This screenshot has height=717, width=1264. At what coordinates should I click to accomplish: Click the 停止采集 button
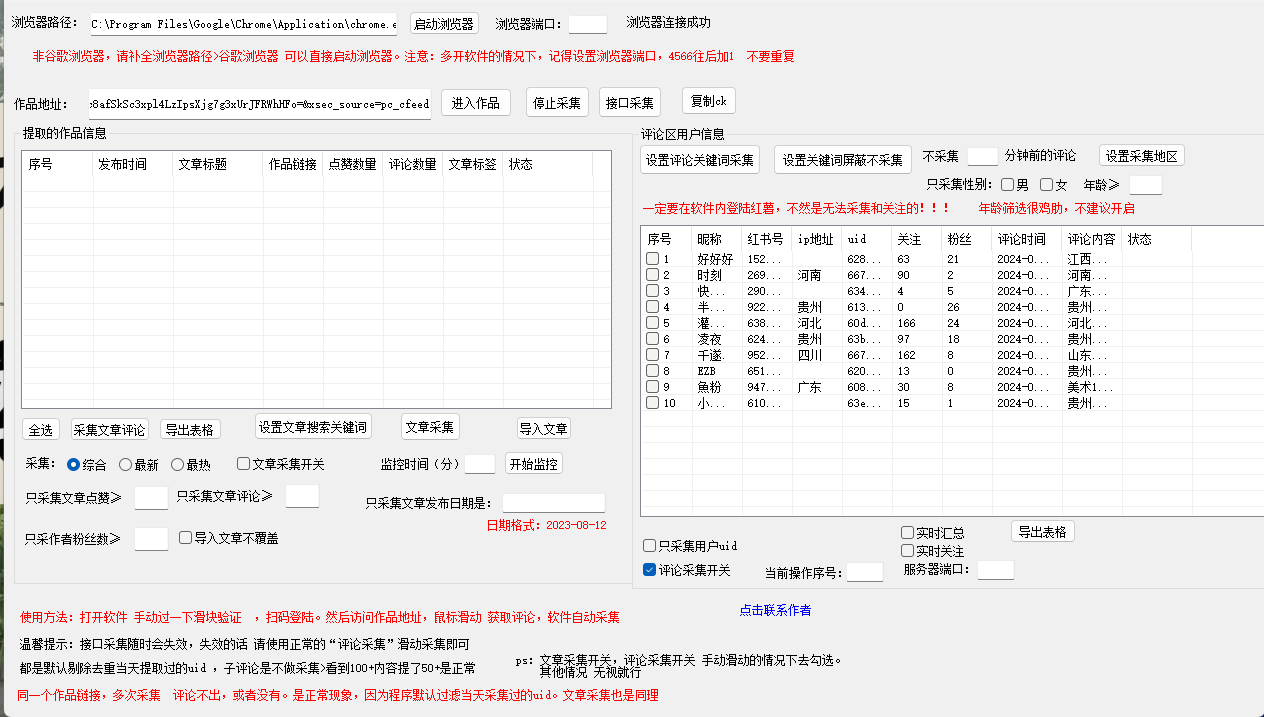point(557,103)
